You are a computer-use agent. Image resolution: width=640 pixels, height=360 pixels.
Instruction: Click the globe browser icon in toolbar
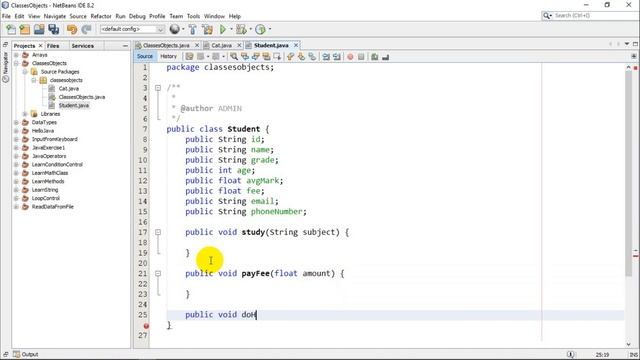click(174, 29)
